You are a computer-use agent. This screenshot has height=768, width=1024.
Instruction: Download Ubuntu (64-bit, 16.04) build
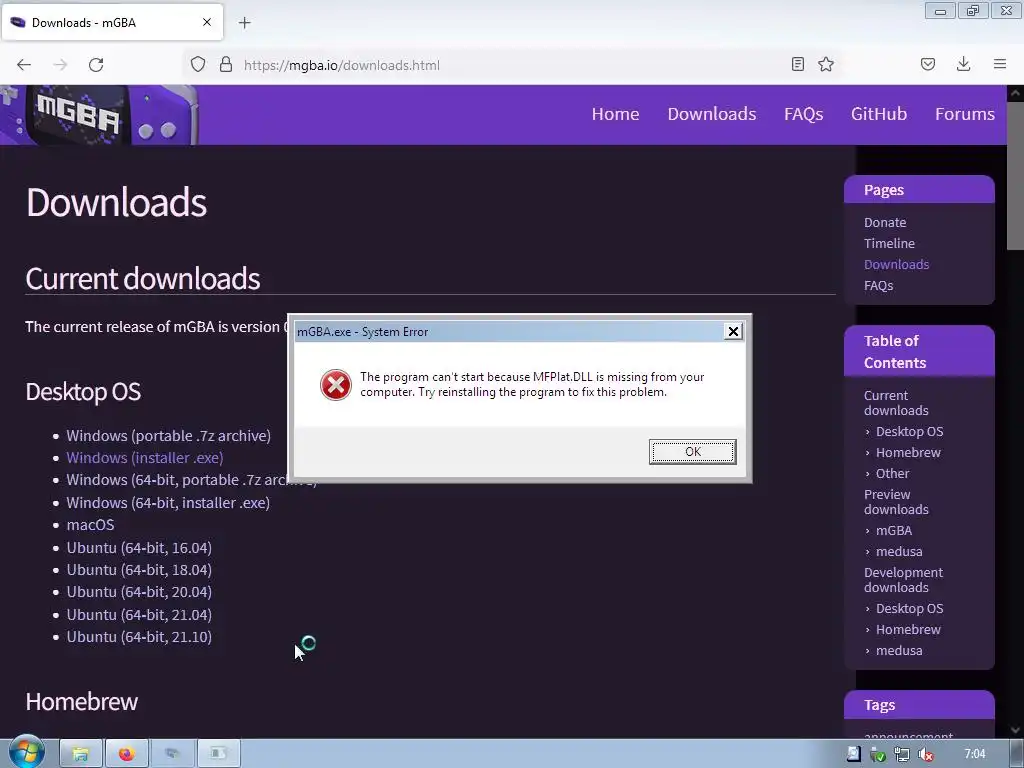(139, 548)
